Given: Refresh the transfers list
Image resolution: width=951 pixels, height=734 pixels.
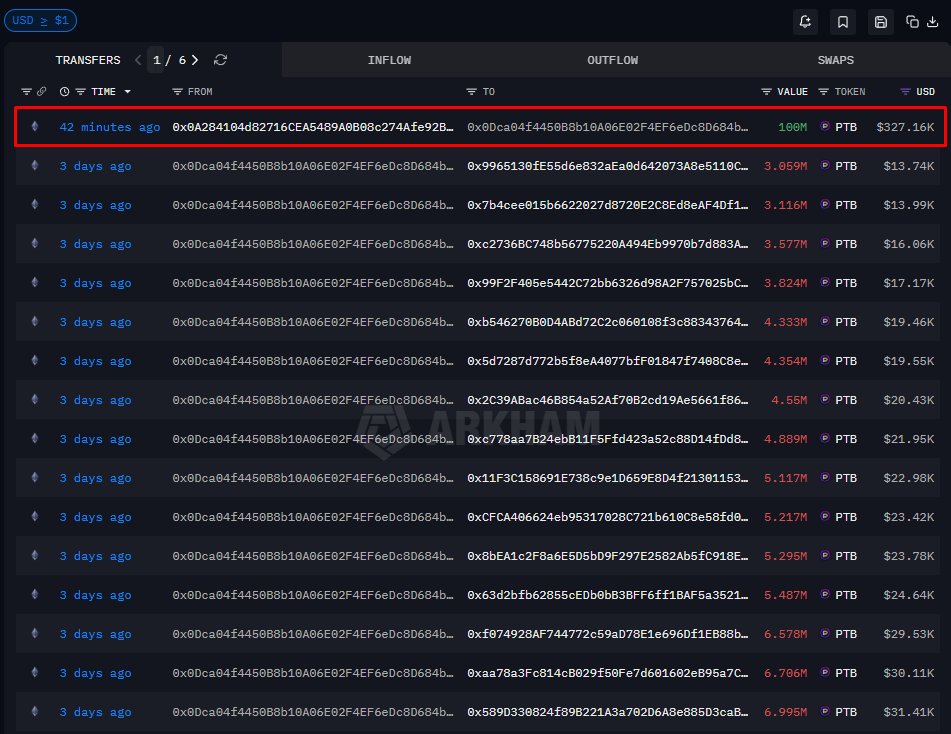Looking at the screenshot, I should (x=221, y=60).
